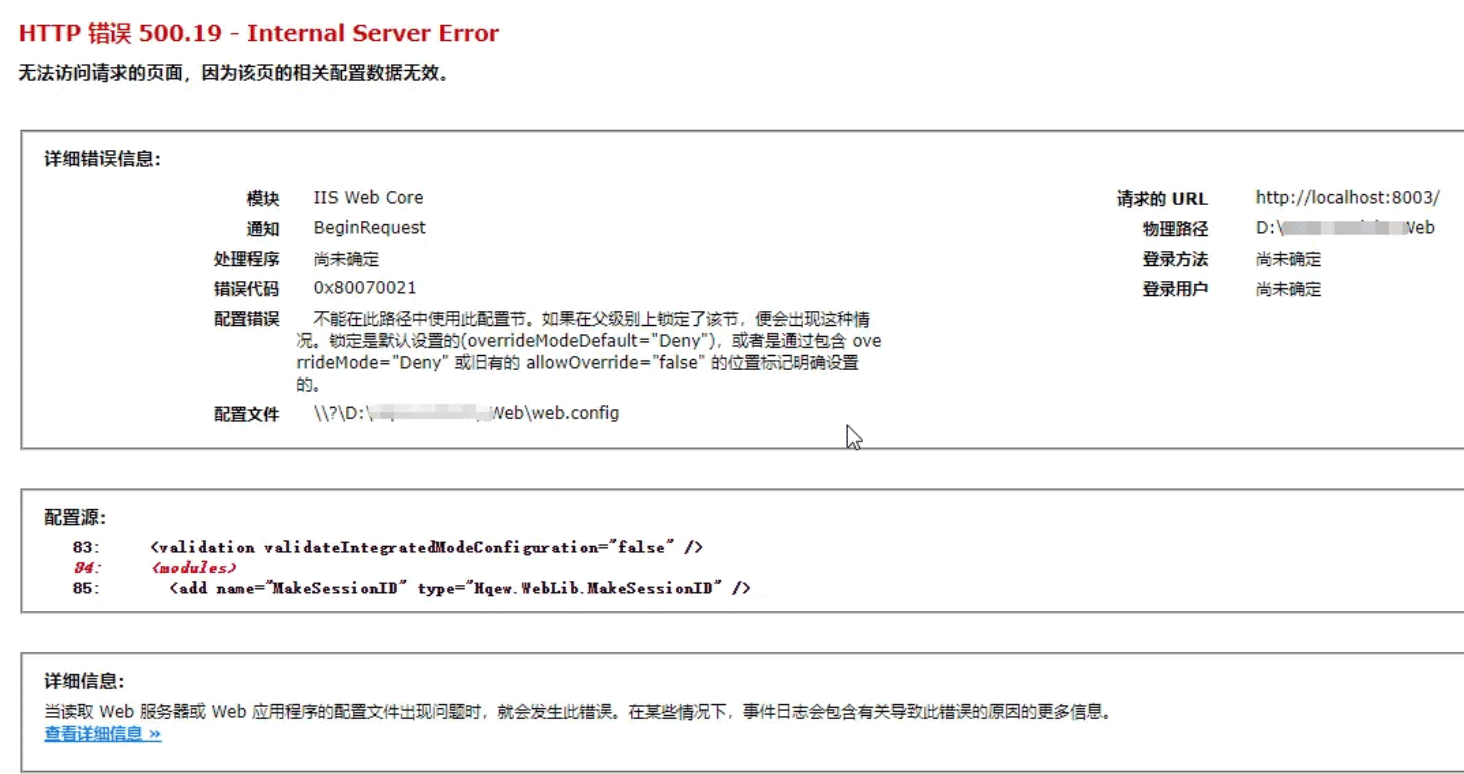Click the 处理程序 label
1464x774 pixels.
(247, 259)
